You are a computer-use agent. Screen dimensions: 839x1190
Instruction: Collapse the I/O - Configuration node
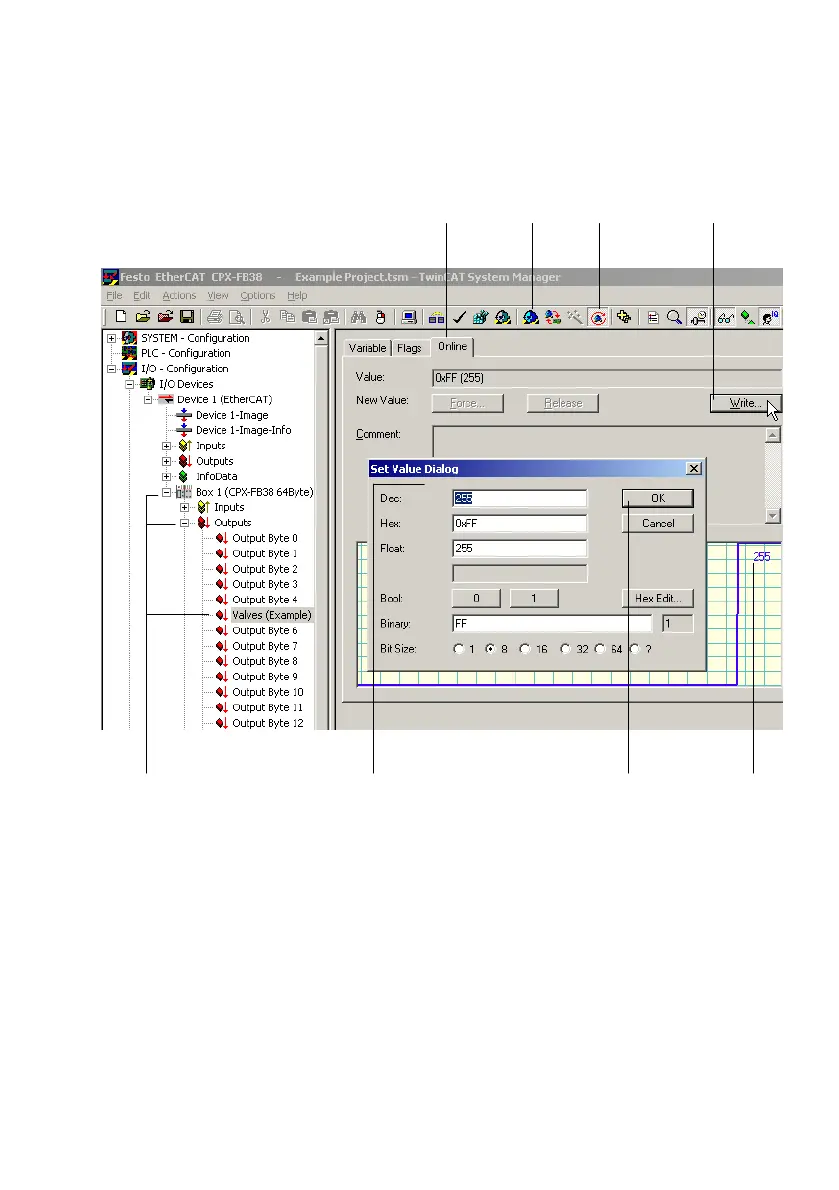(112, 369)
